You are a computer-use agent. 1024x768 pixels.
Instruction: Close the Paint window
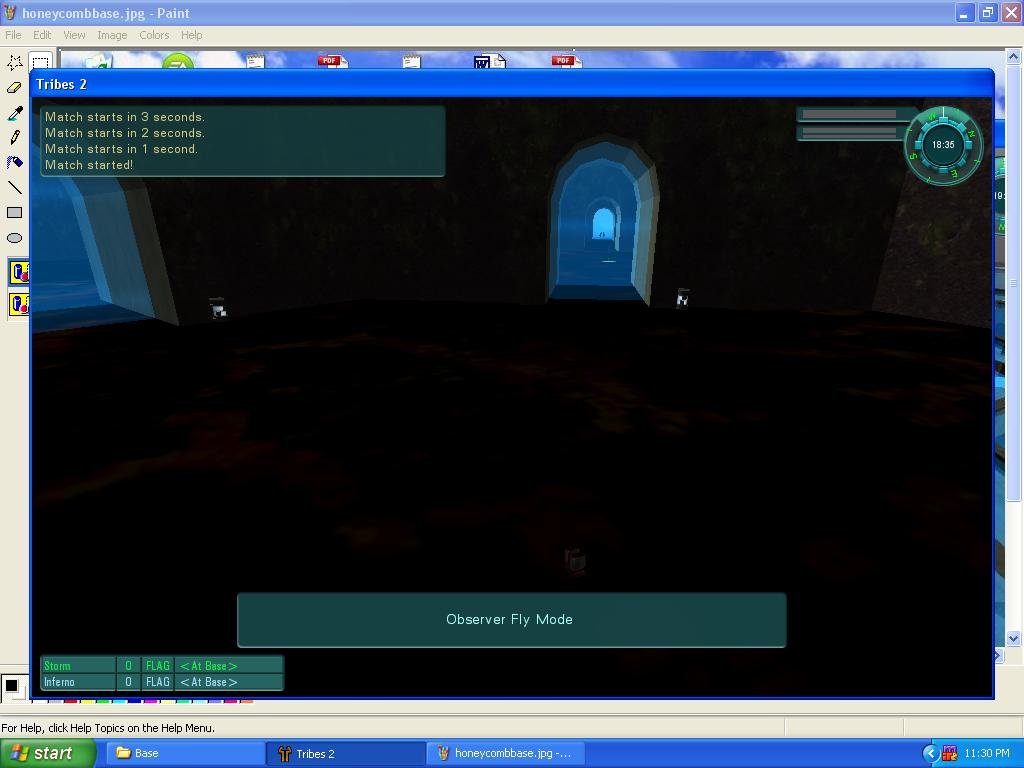point(1011,12)
